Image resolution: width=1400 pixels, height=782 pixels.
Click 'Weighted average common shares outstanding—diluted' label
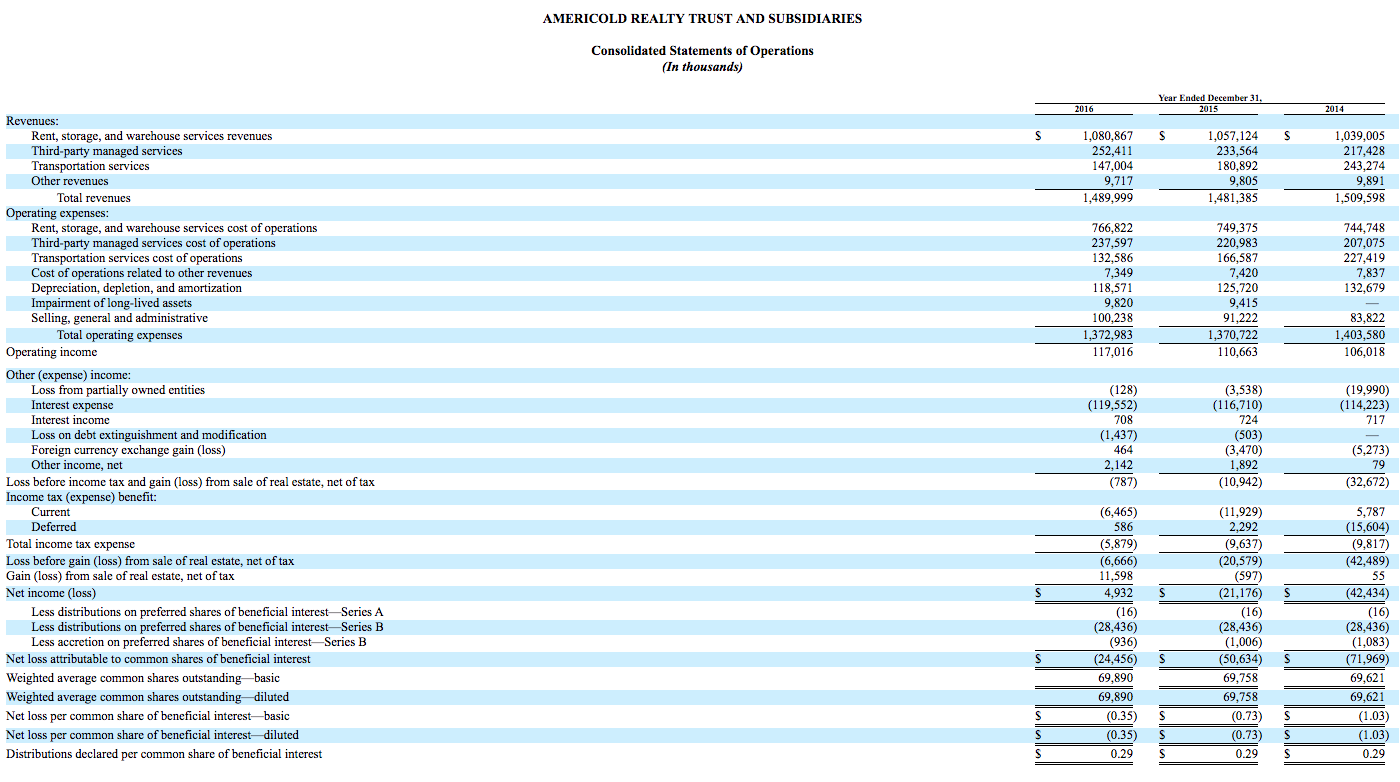(148, 697)
